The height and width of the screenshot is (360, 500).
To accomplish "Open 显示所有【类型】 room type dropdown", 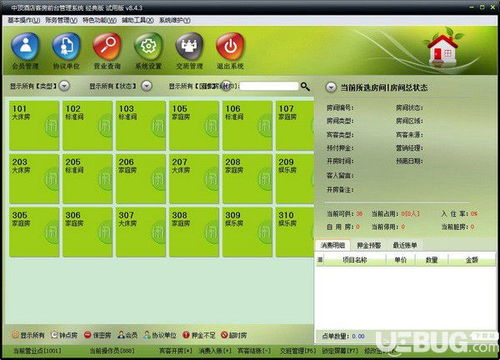I will click(64, 86).
